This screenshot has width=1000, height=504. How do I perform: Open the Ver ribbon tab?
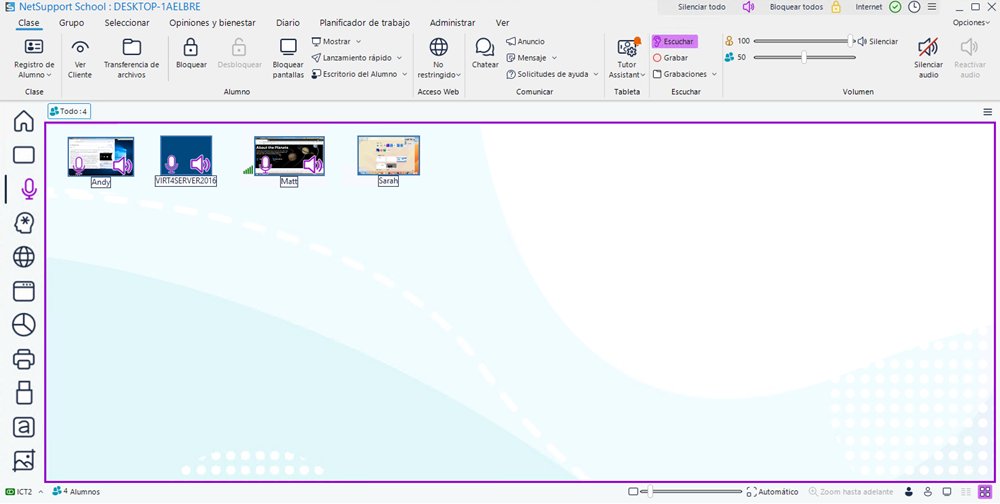(x=503, y=23)
